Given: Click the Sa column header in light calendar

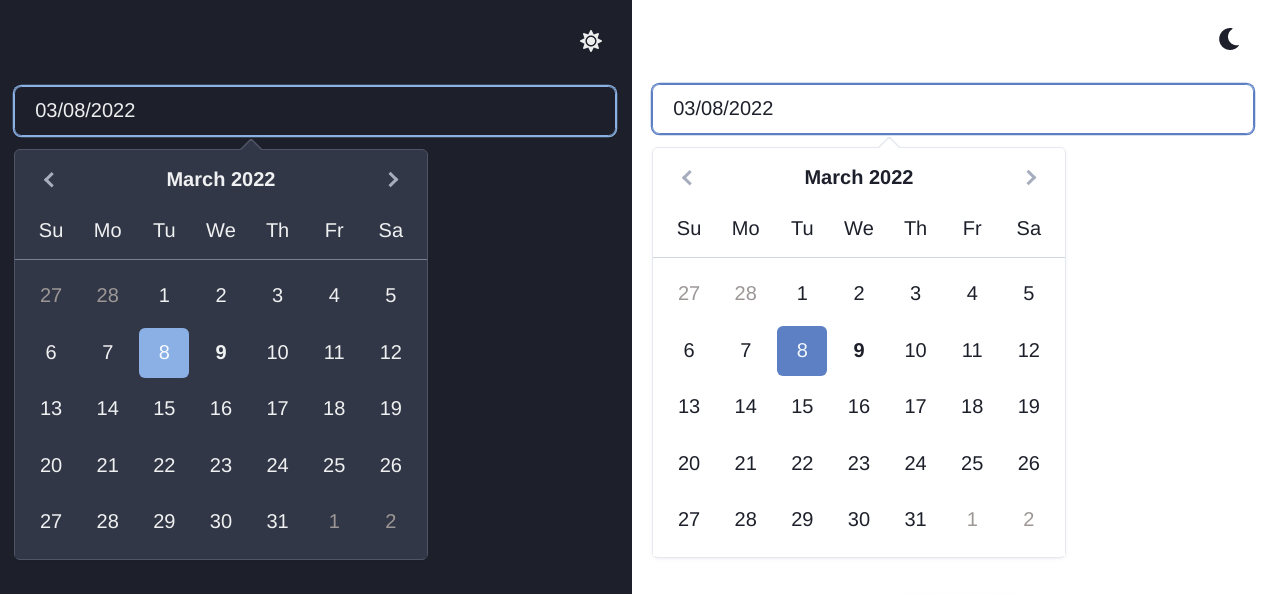Looking at the screenshot, I should tap(1028, 229).
